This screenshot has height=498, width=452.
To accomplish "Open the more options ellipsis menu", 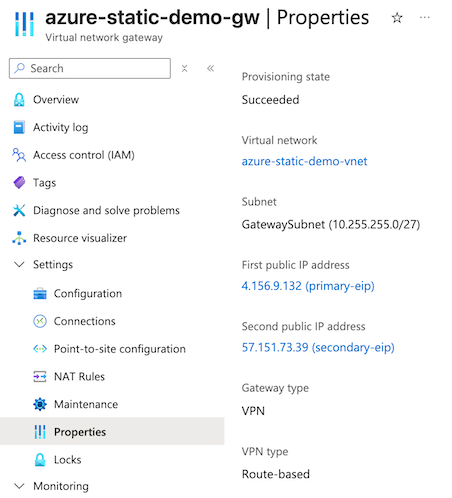I will (425, 17).
